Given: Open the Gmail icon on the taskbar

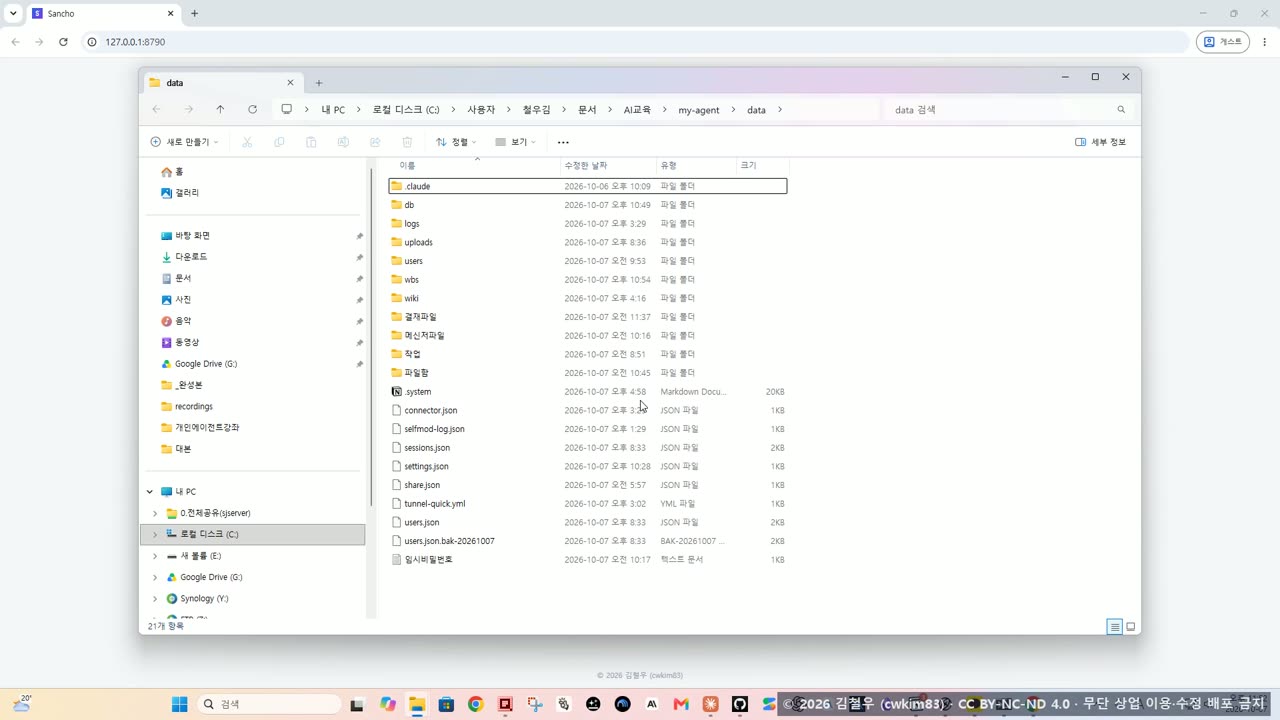Looking at the screenshot, I should 681,704.
